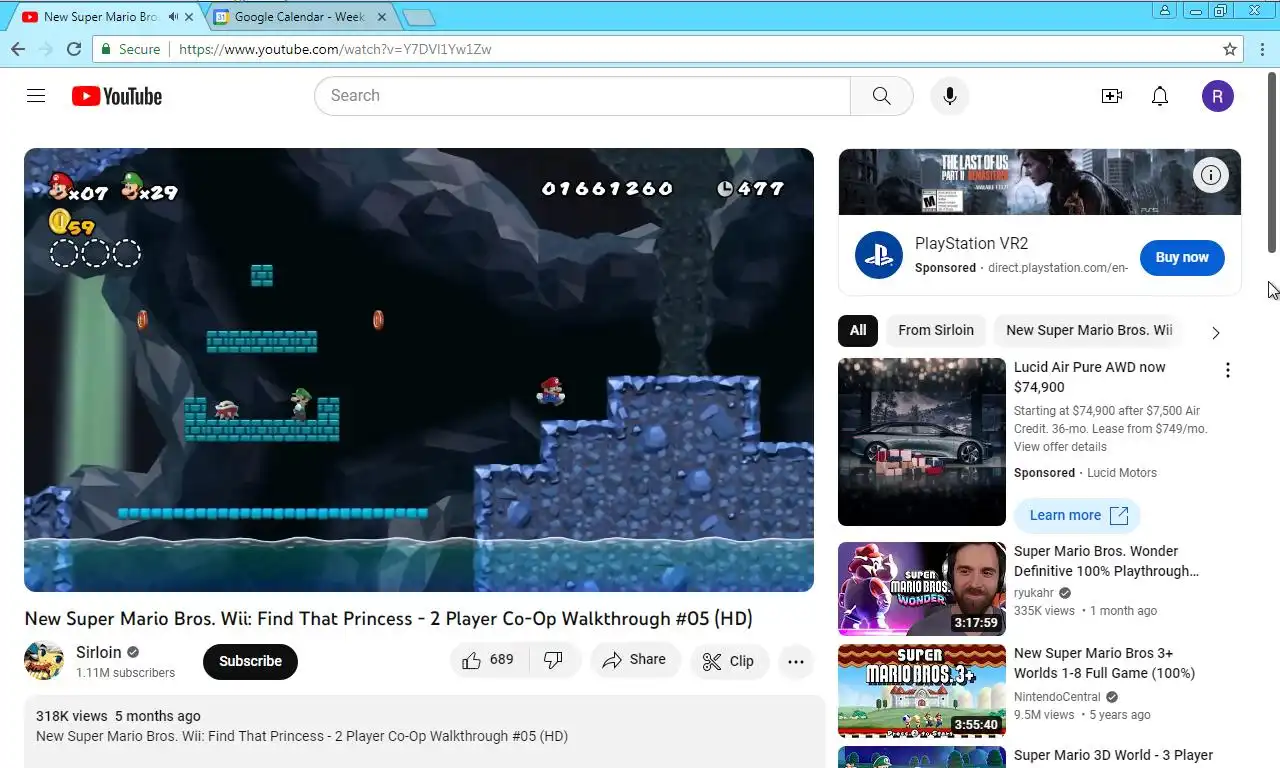The image size is (1280, 768).
Task: Open PlayStation logo in sponsored ad
Action: coord(879,255)
